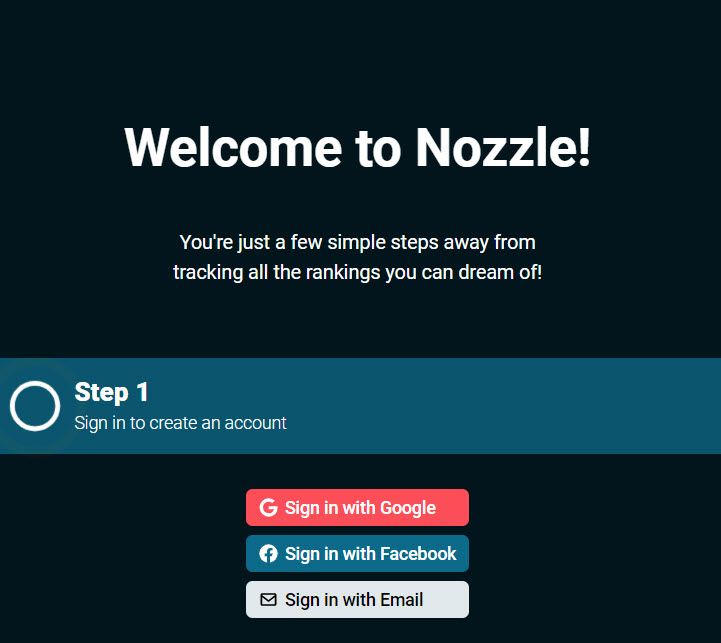Click the word "Google" on red button
Viewport: 721px width, 643px height.
(408, 508)
